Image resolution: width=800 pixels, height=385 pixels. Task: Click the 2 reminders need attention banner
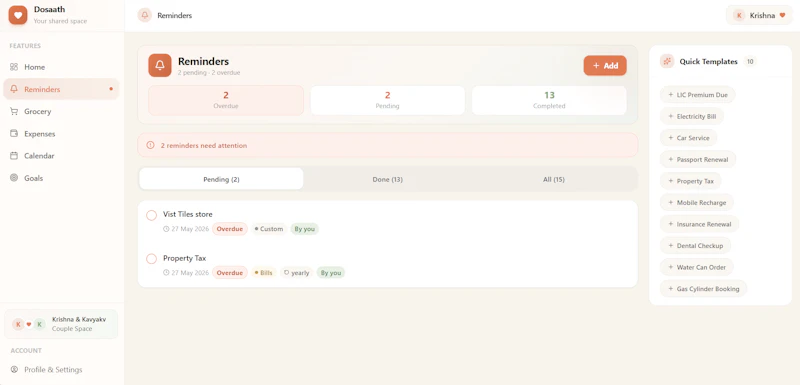click(387, 145)
